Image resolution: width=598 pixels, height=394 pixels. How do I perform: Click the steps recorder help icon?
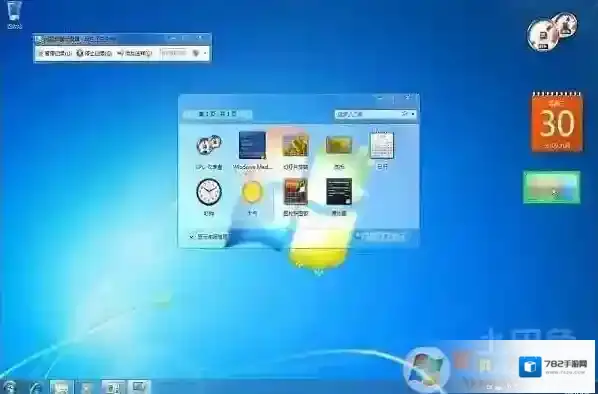pos(197,53)
